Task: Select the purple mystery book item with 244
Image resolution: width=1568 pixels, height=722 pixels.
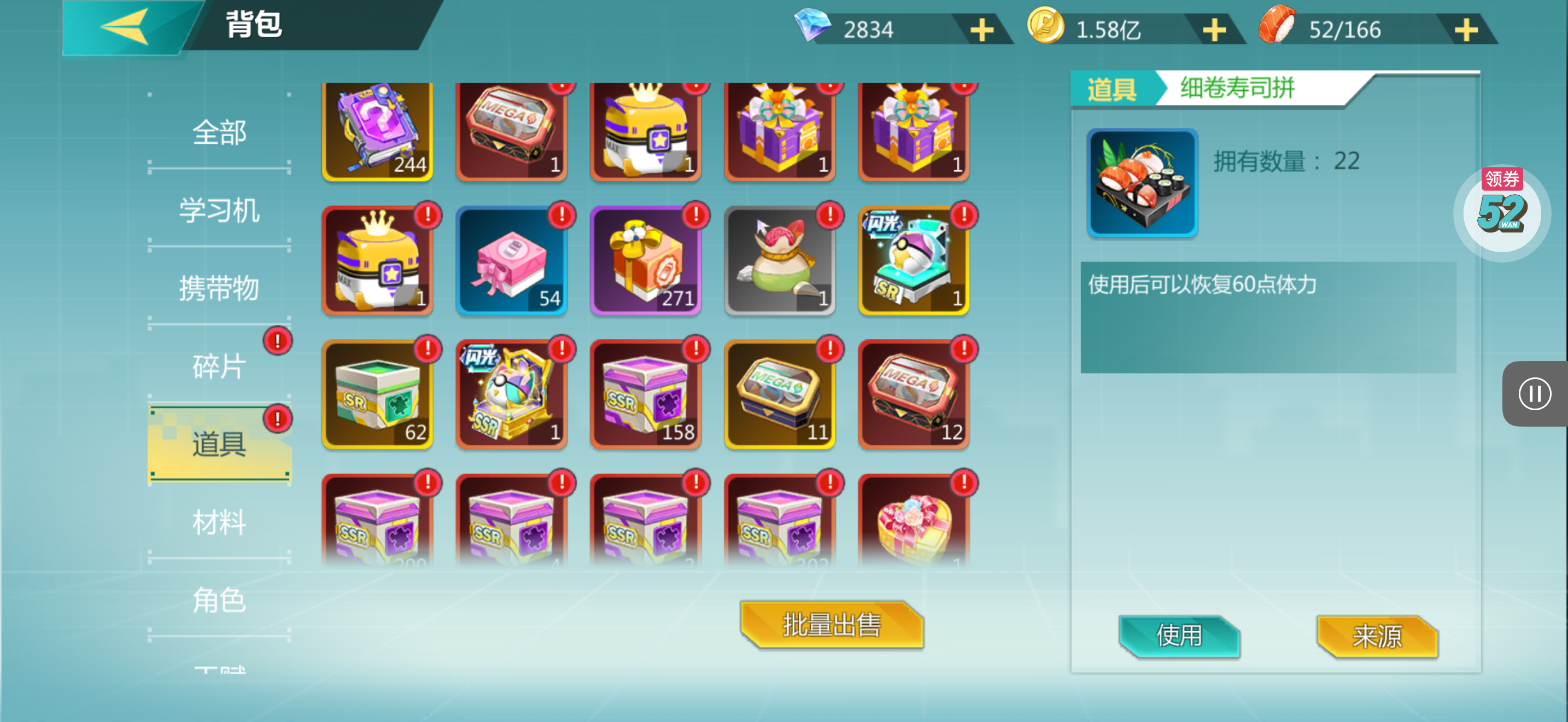Action: pyautogui.click(x=377, y=131)
